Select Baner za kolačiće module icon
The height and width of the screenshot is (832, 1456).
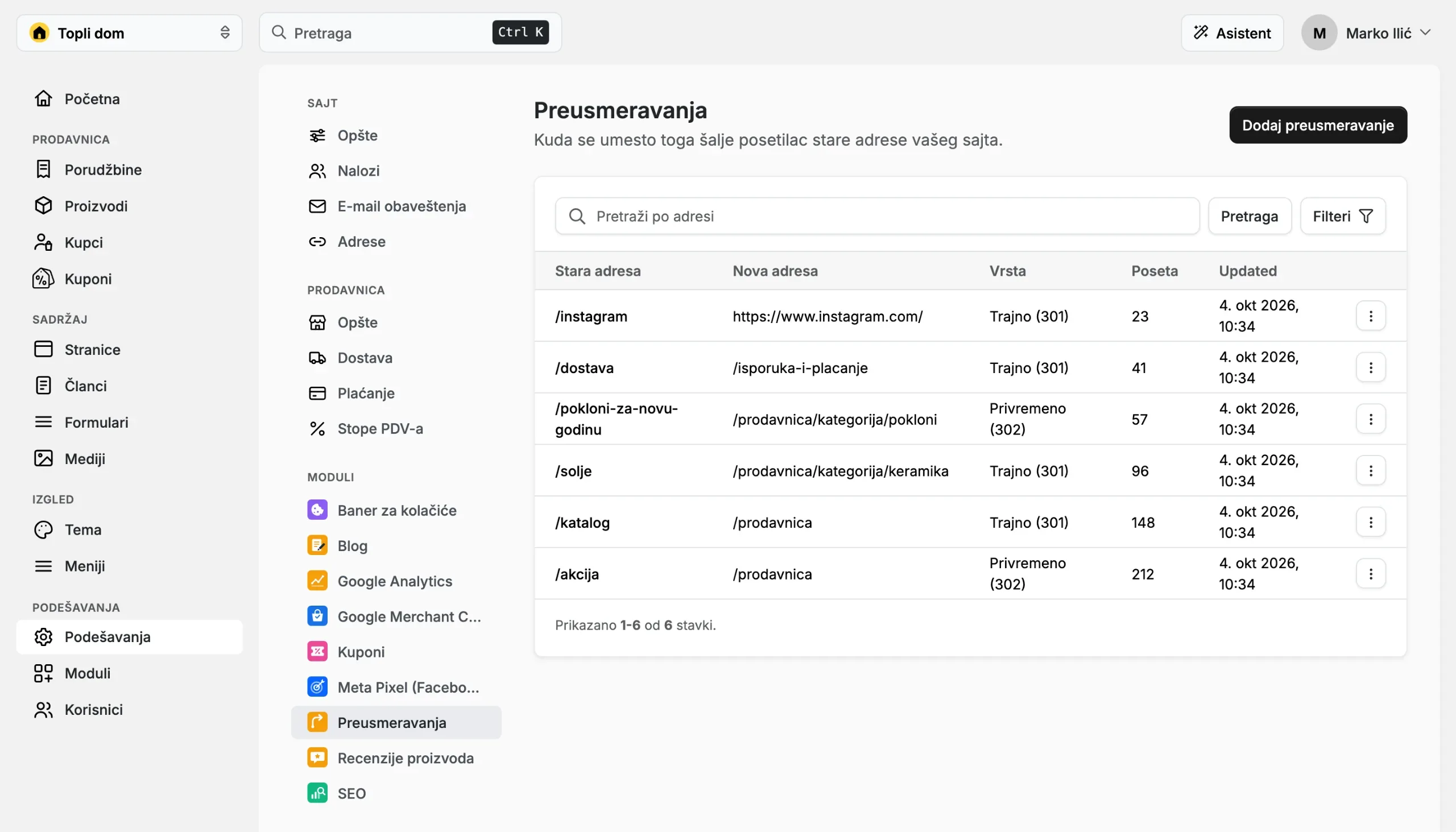point(317,510)
